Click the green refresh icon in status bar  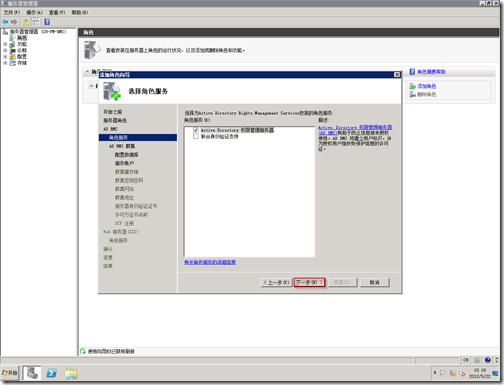click(x=83, y=351)
